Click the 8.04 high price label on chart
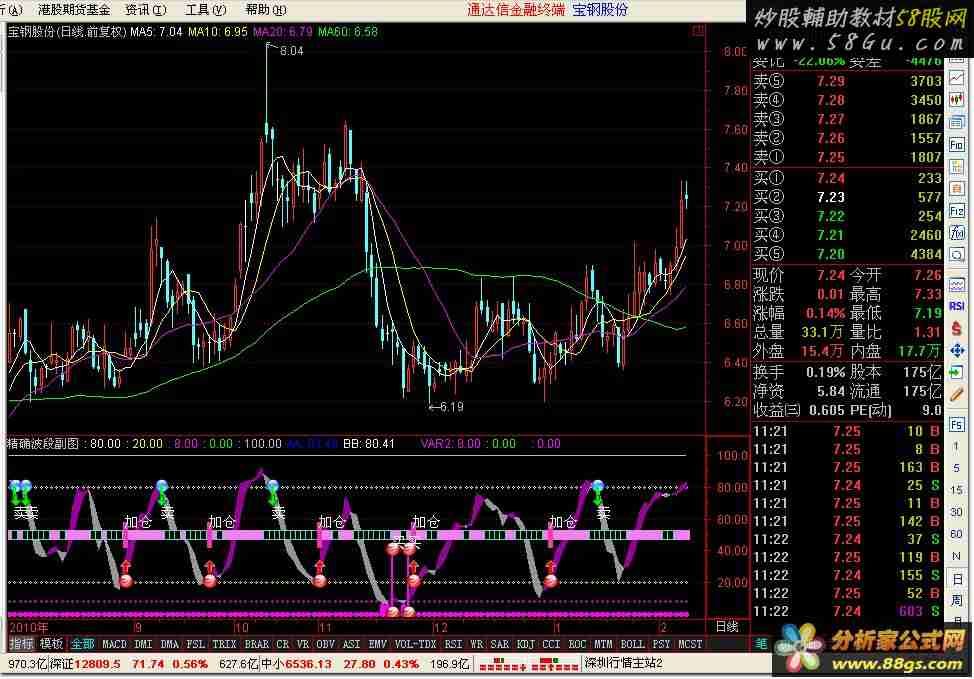Screen dimensions: 974x679 (291, 51)
